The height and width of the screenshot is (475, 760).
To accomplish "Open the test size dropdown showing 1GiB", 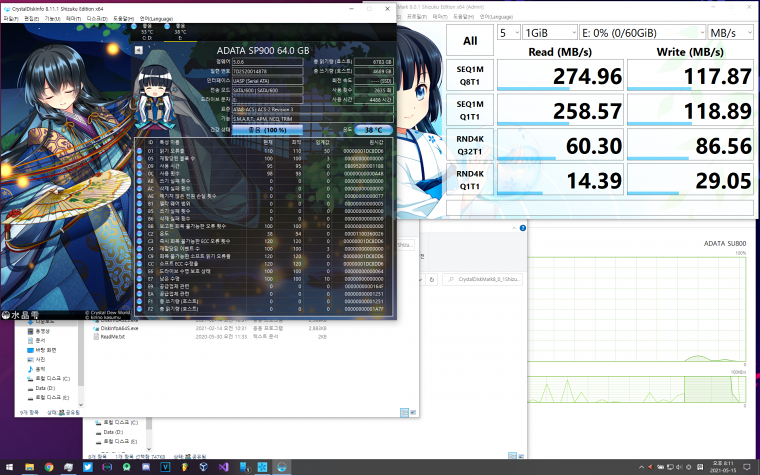I will (550, 32).
